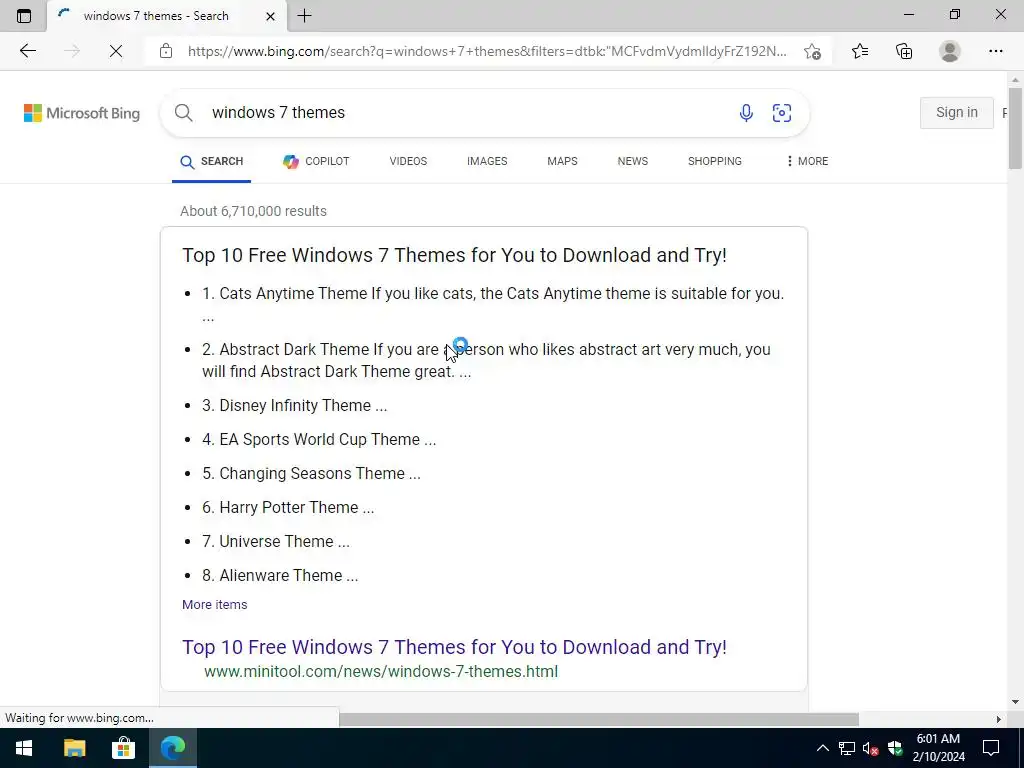Click the Microsoft Bing logo
This screenshot has height=768, width=1024.
tap(82, 113)
